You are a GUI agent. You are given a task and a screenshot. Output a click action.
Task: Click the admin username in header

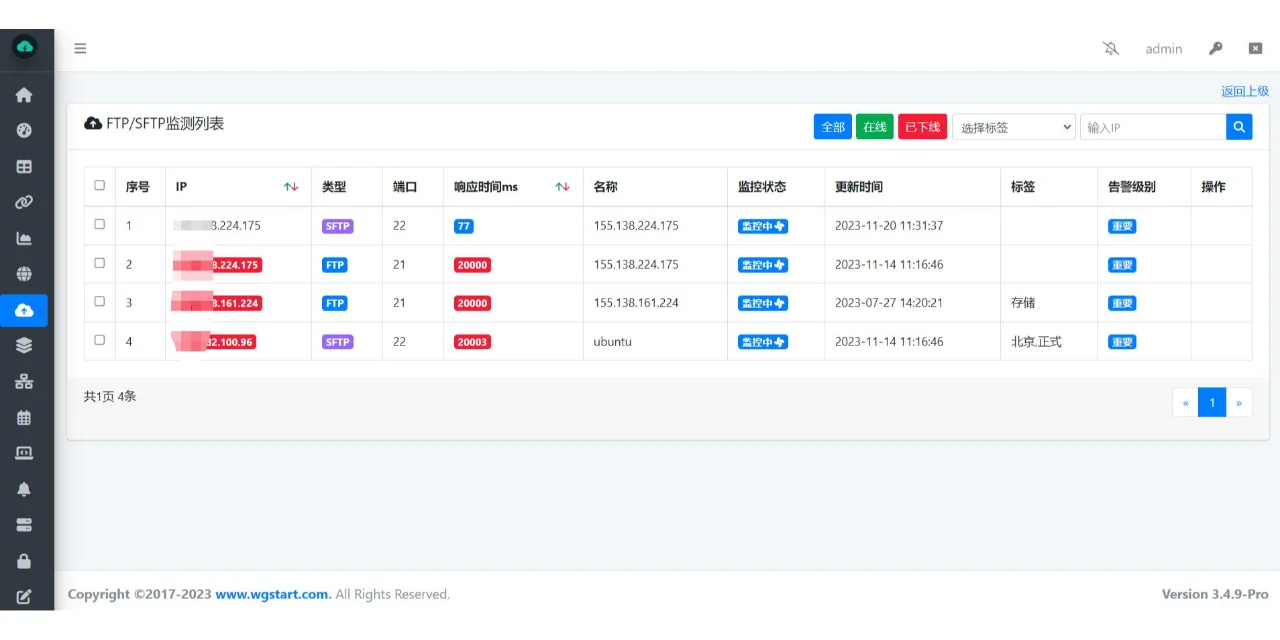(1164, 48)
